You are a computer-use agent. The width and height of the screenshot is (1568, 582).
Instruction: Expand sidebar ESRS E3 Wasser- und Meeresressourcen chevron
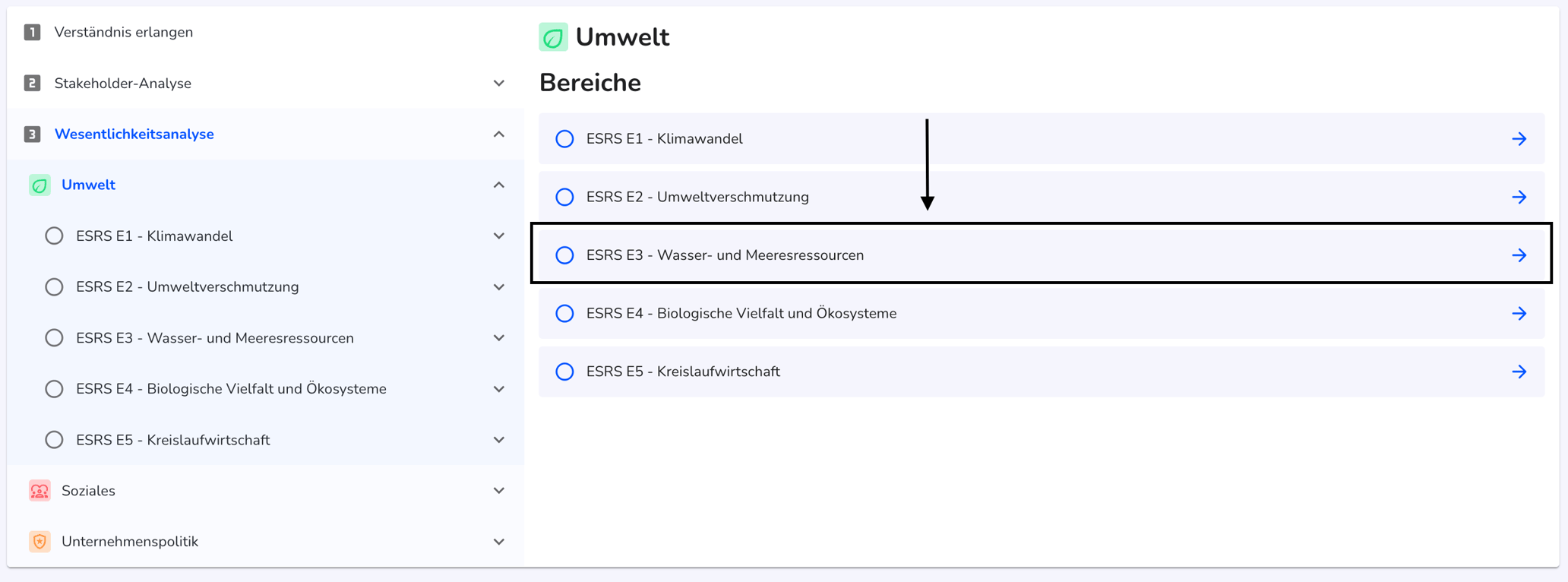click(499, 338)
